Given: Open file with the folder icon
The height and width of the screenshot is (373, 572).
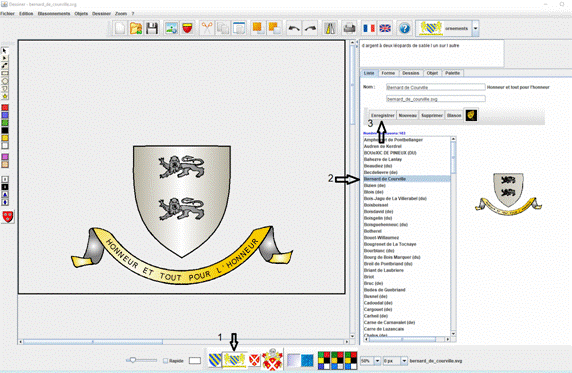Looking at the screenshot, I should click(x=136, y=28).
